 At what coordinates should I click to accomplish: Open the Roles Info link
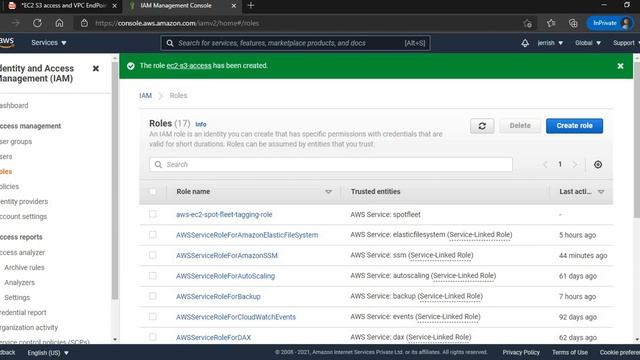[201, 124]
